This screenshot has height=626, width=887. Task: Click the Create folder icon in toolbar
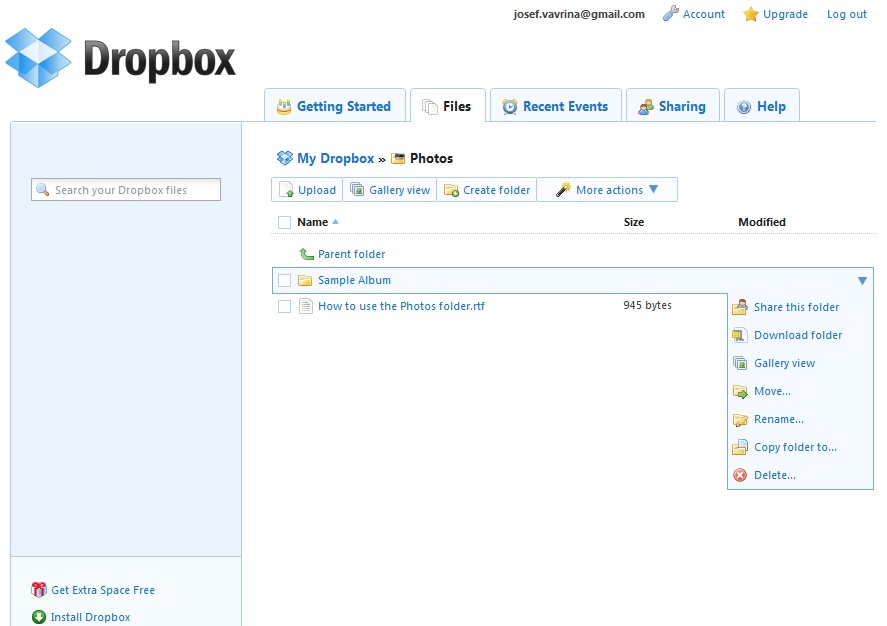pyautogui.click(x=451, y=190)
